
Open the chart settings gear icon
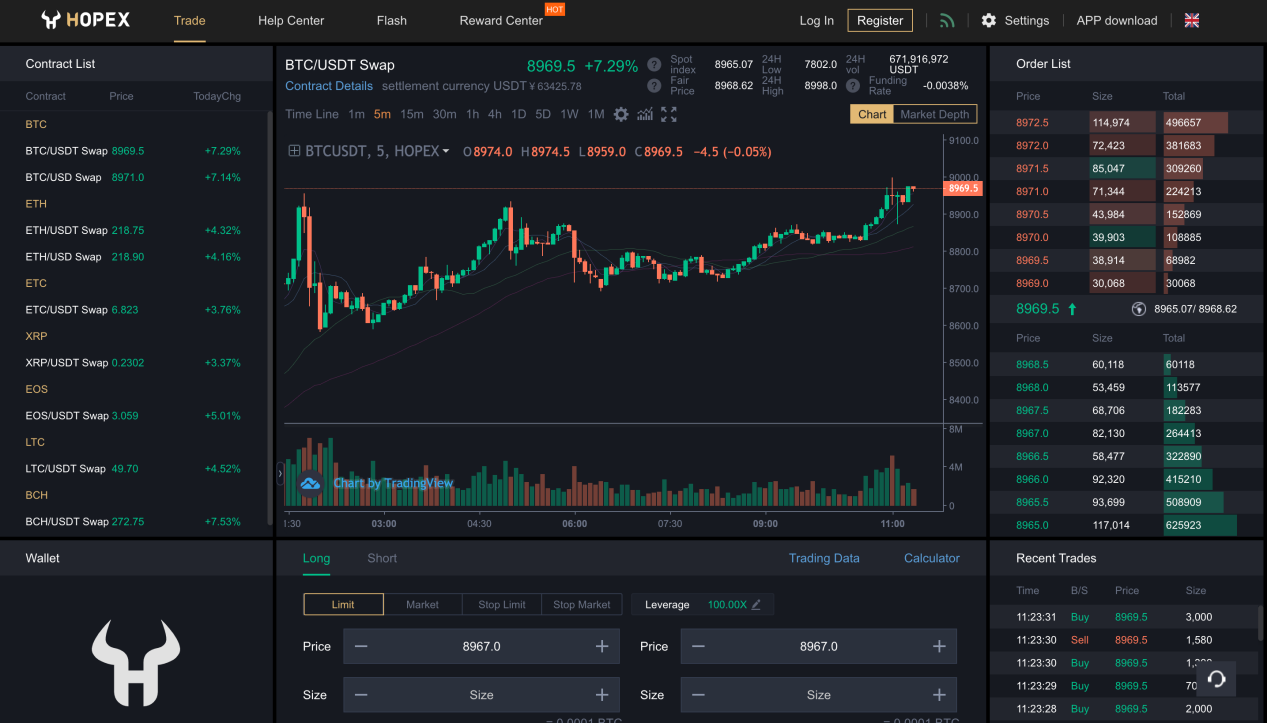pyautogui.click(x=621, y=114)
